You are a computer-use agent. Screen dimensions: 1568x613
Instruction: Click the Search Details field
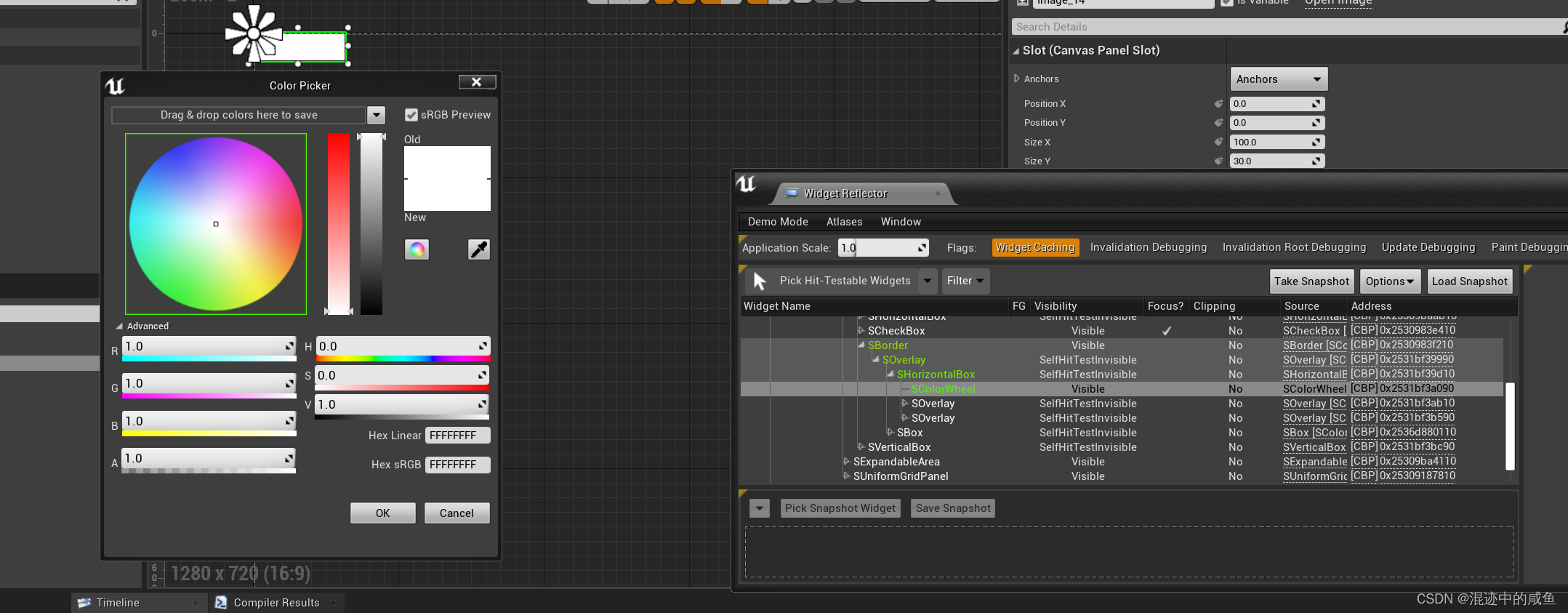point(1287,27)
